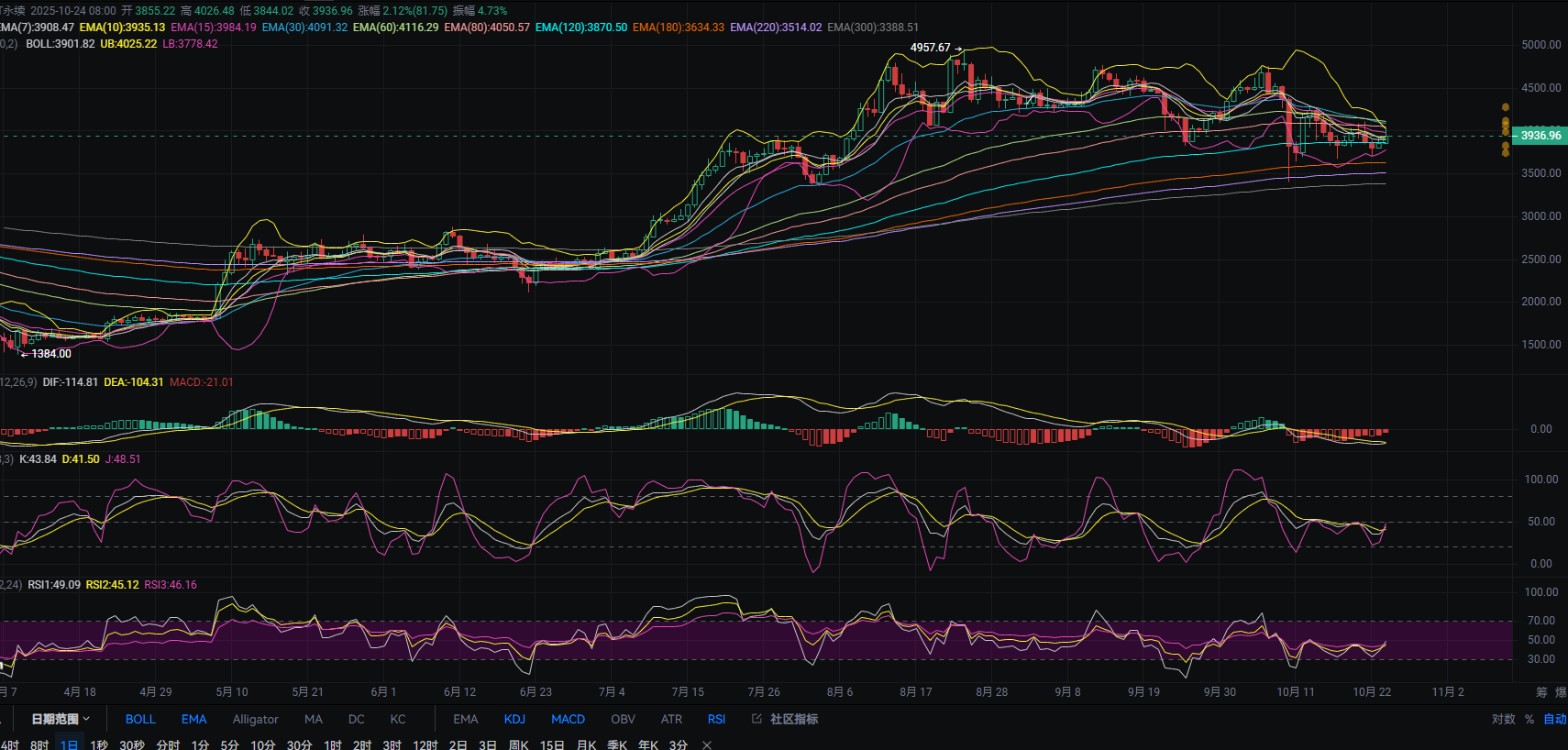Click the 4957.67 high price marker

pos(930,48)
